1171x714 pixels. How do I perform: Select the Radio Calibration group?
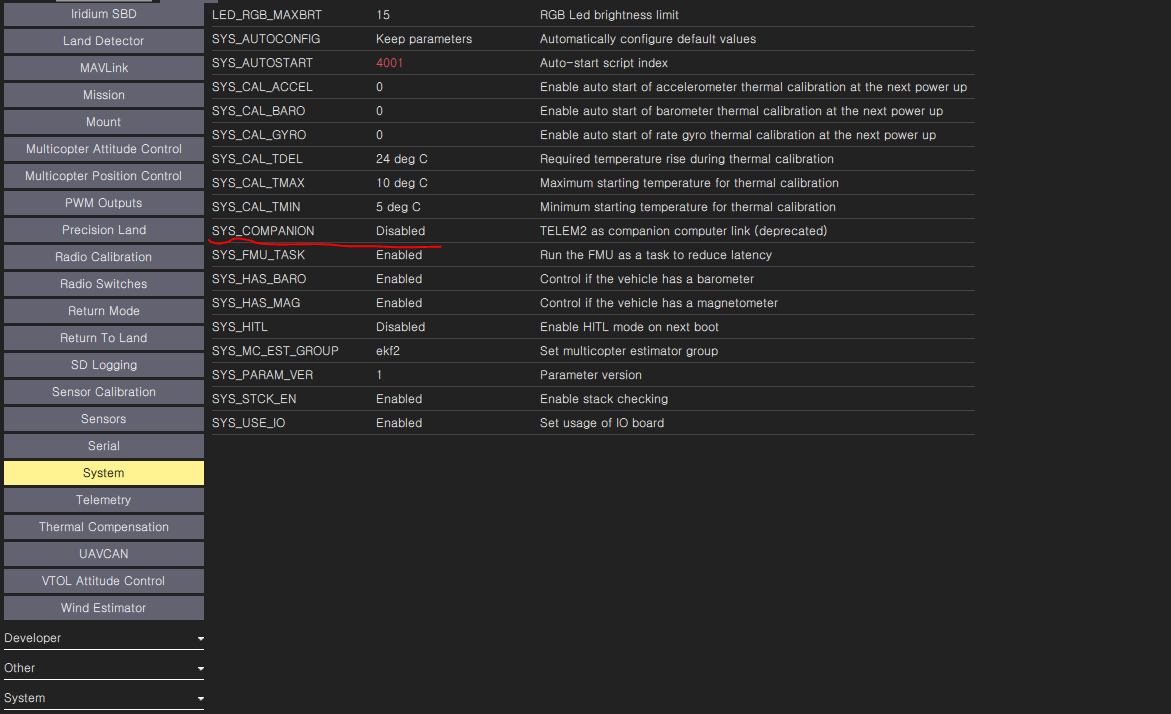[x=103, y=256]
